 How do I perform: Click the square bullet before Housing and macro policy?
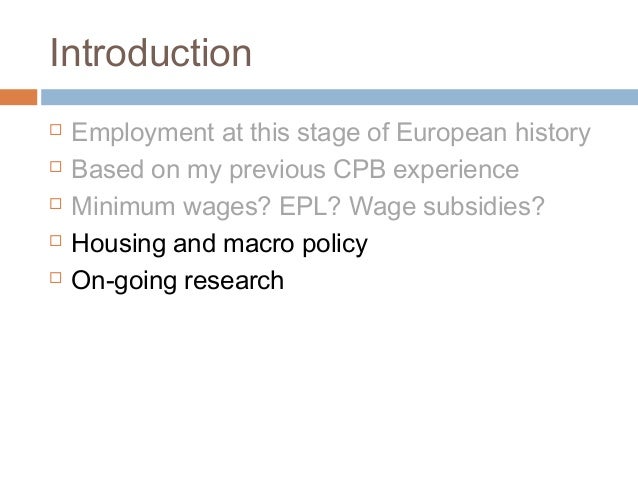(56, 241)
